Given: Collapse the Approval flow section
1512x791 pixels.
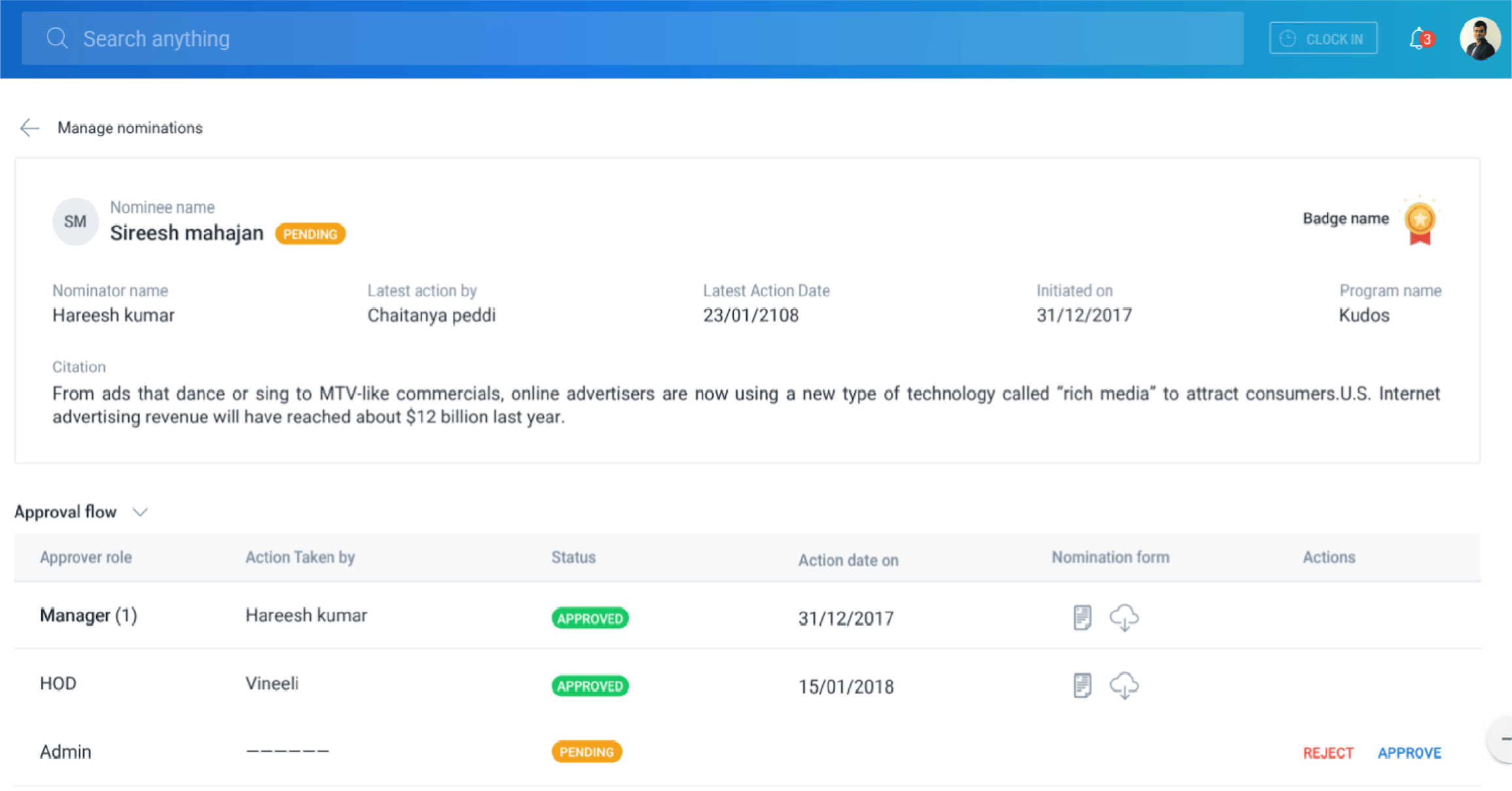Looking at the screenshot, I should coord(140,511).
